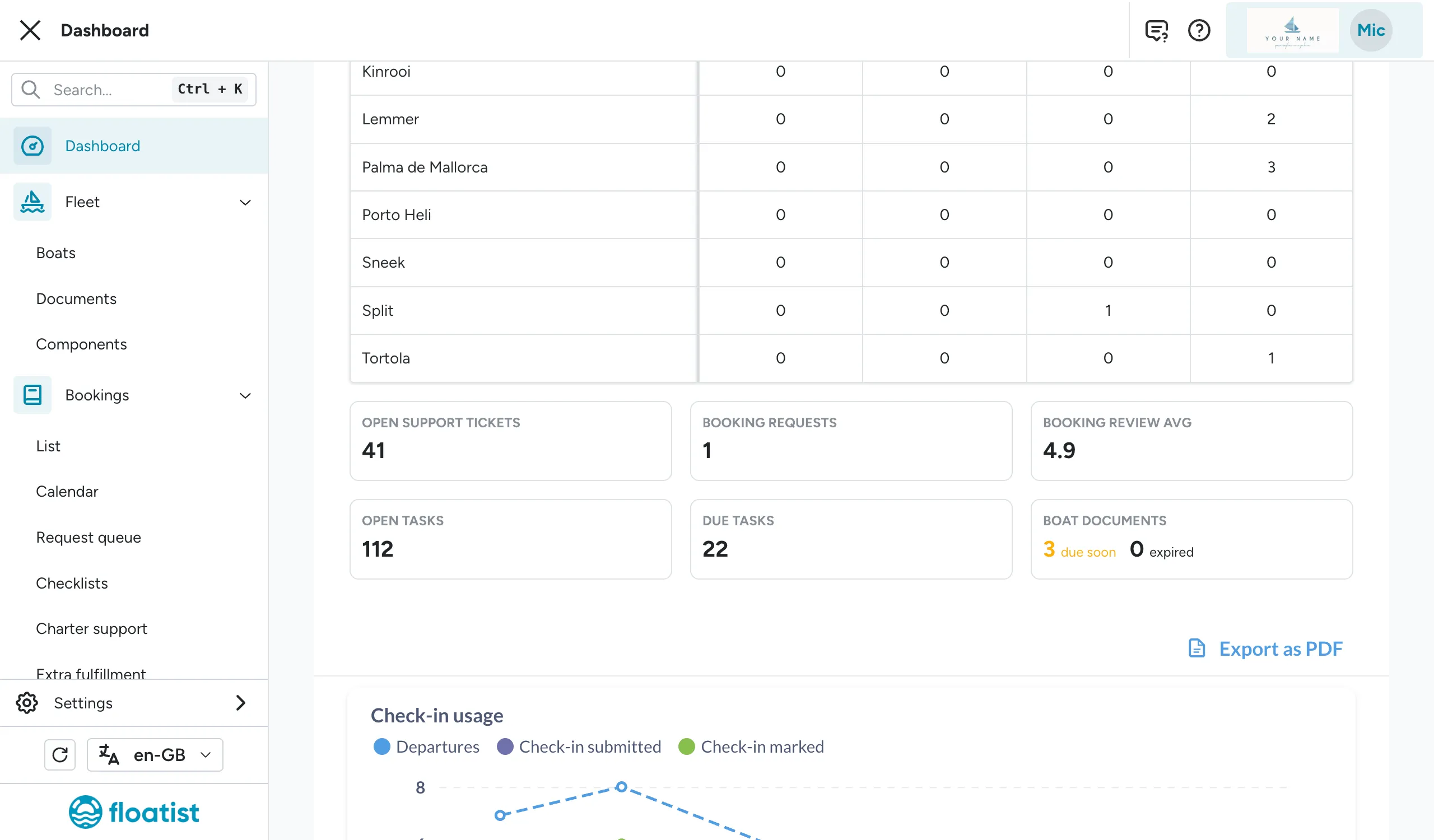Viewport: 1434px width, 840px height.
Task: Focus the Search input field
Action: click(x=134, y=89)
